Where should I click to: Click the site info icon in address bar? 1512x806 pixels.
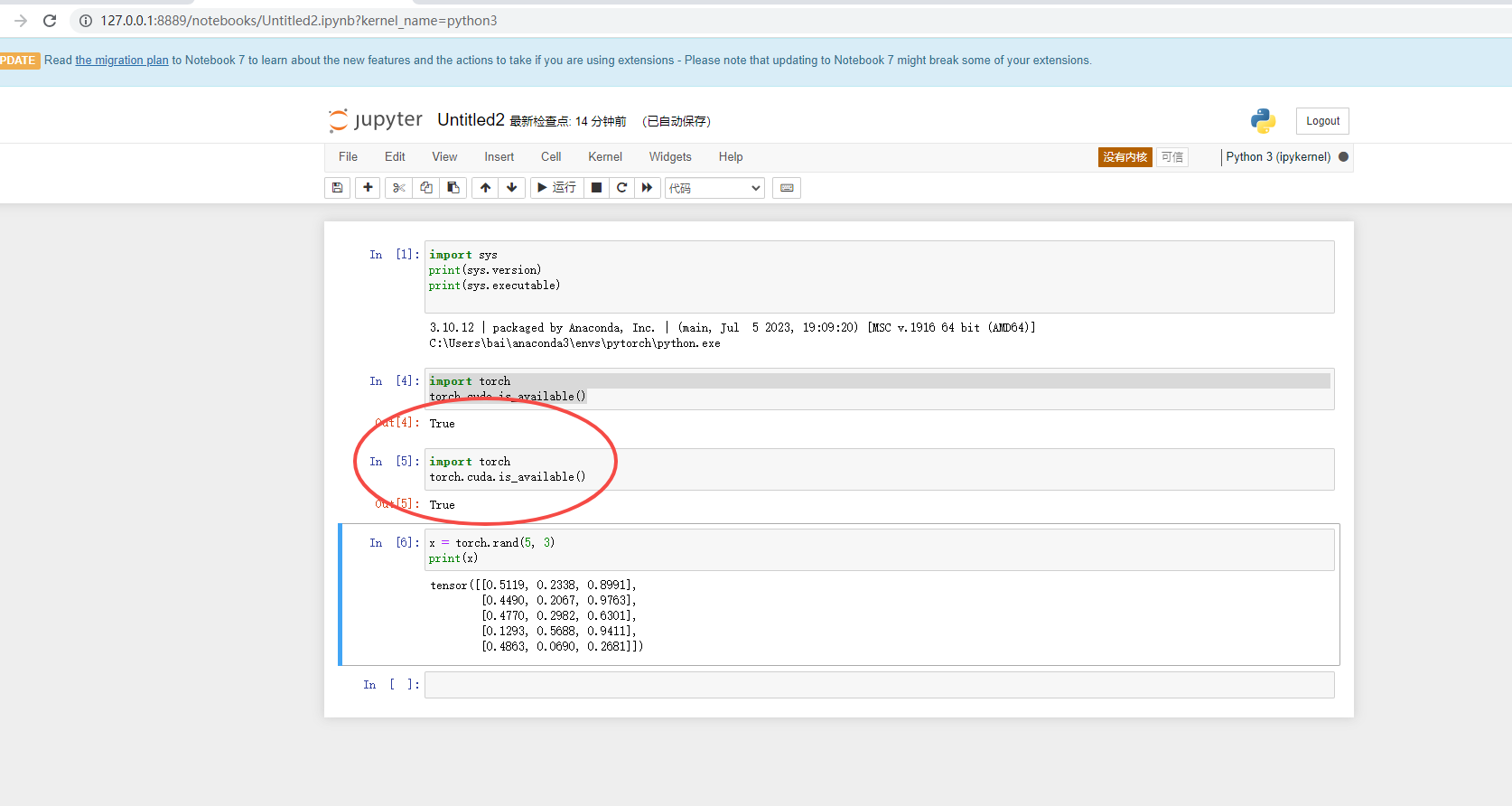[x=86, y=21]
